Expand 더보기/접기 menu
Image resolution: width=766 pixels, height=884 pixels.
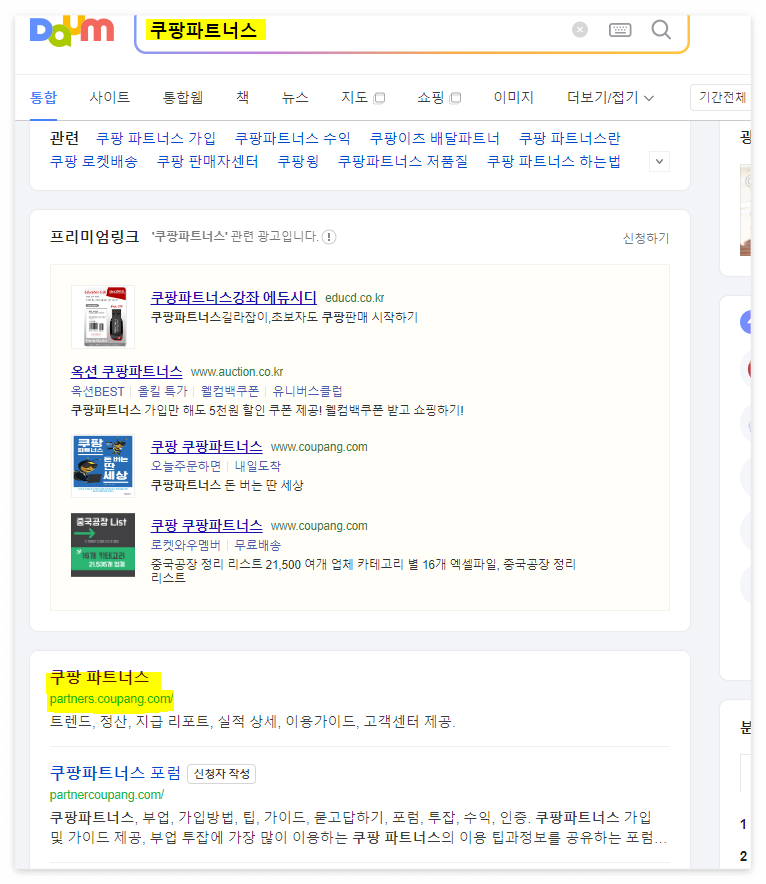tap(610, 98)
